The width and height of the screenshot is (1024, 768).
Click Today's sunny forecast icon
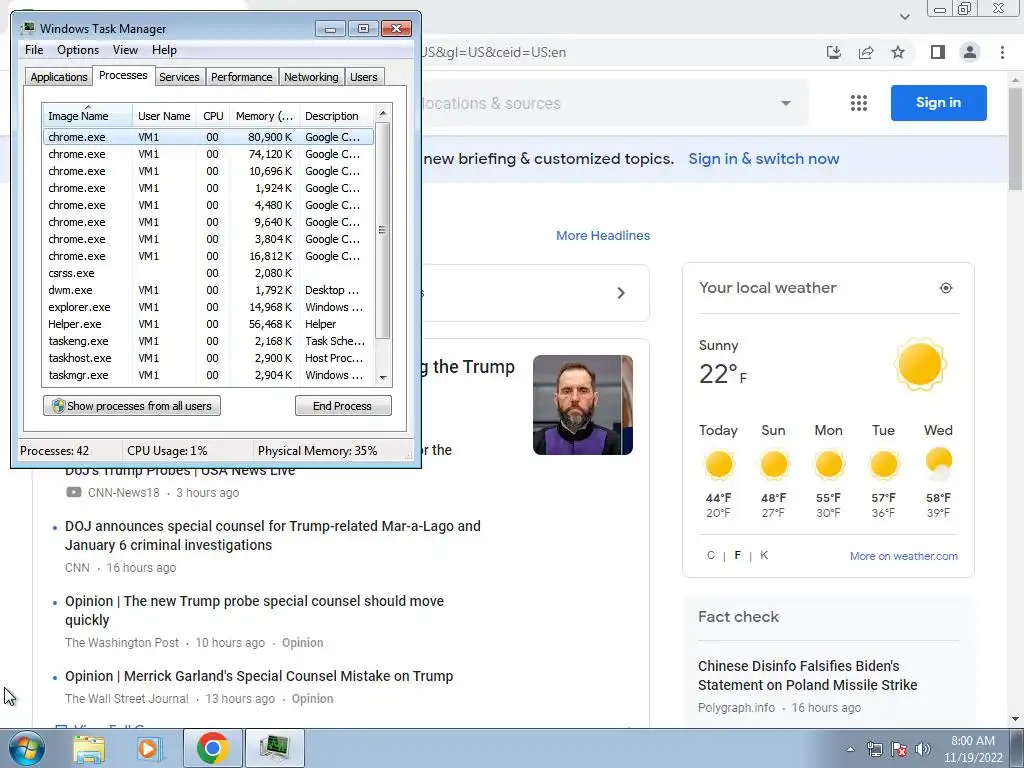718,464
